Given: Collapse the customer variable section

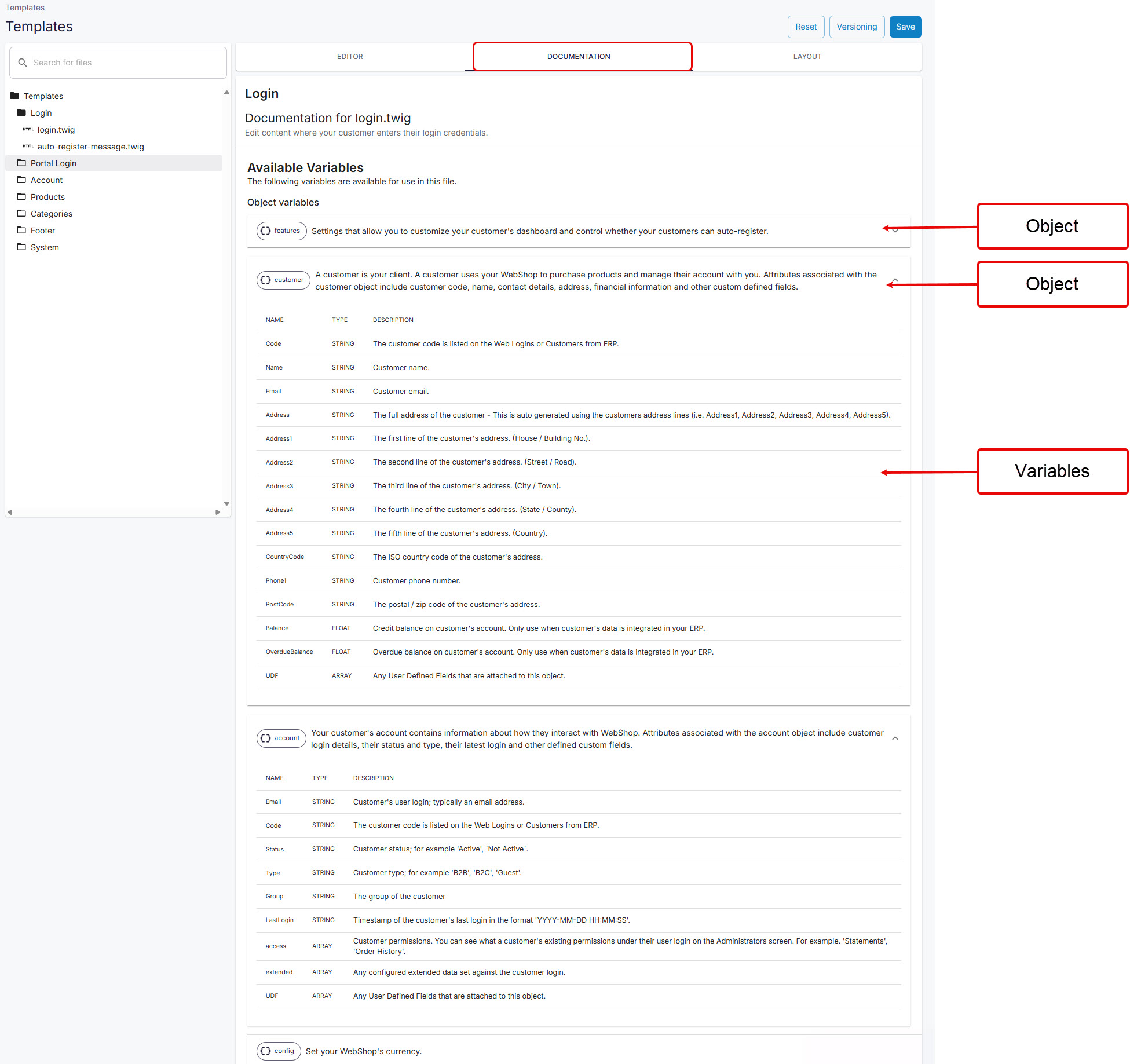Looking at the screenshot, I should 894,280.
